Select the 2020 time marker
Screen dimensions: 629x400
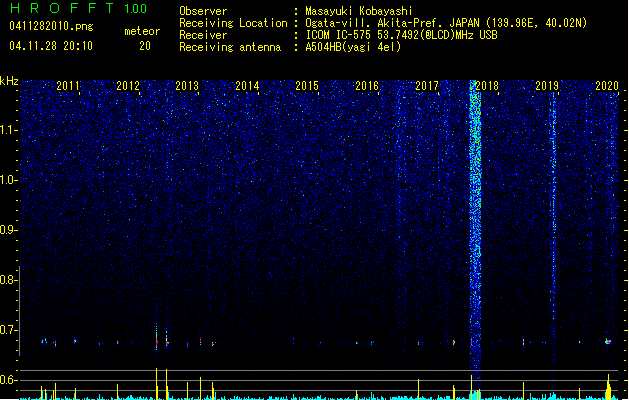[607, 86]
